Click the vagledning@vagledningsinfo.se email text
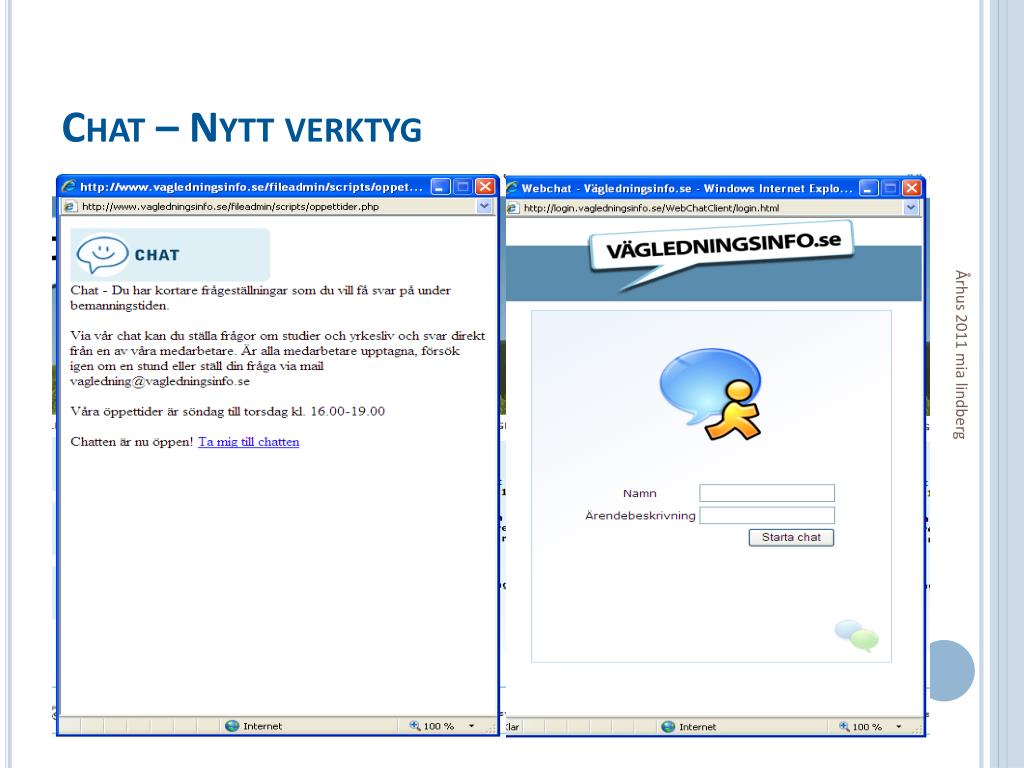 pyautogui.click(x=160, y=381)
